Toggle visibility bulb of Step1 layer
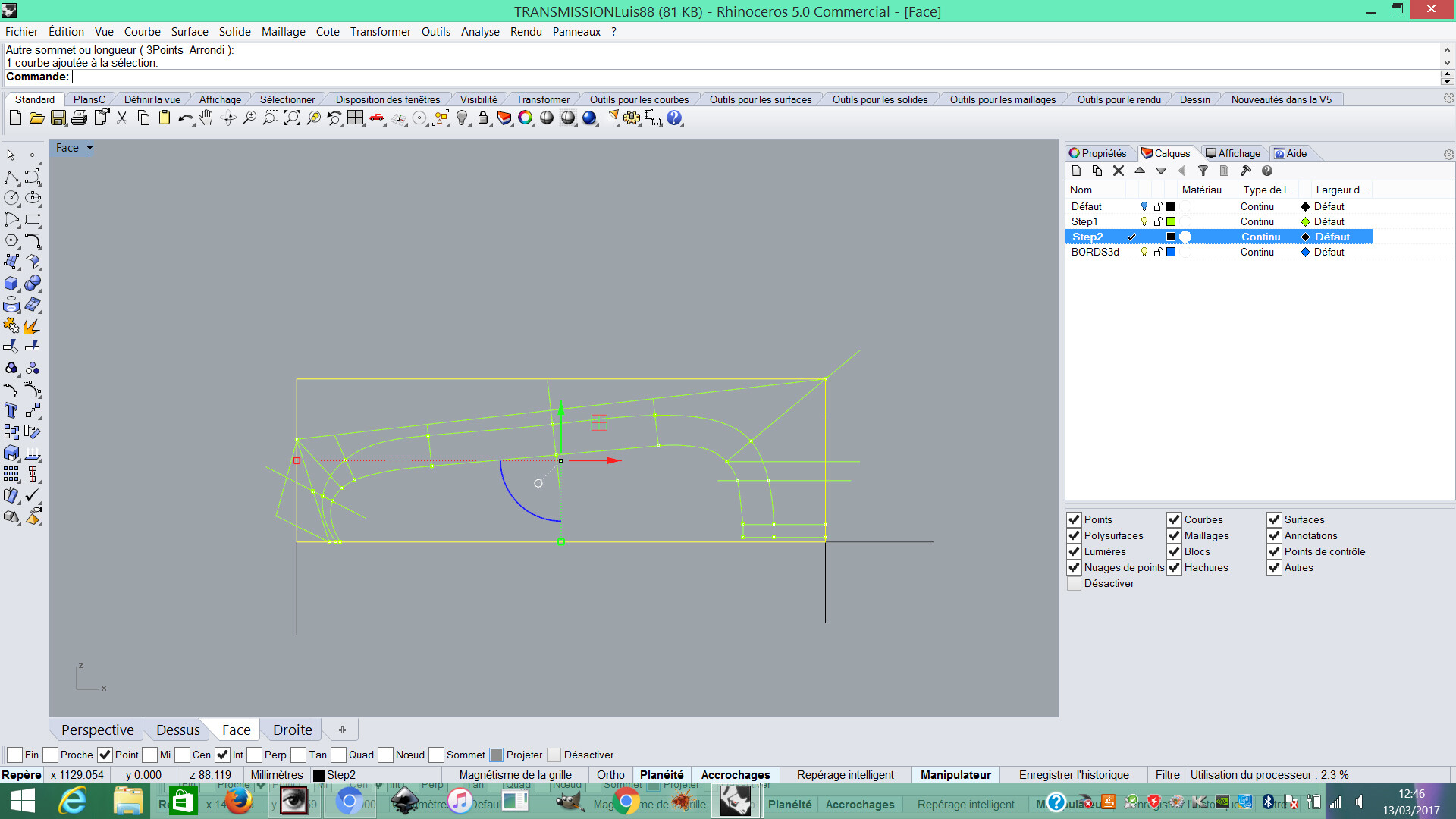The height and width of the screenshot is (819, 1456). coord(1144,222)
